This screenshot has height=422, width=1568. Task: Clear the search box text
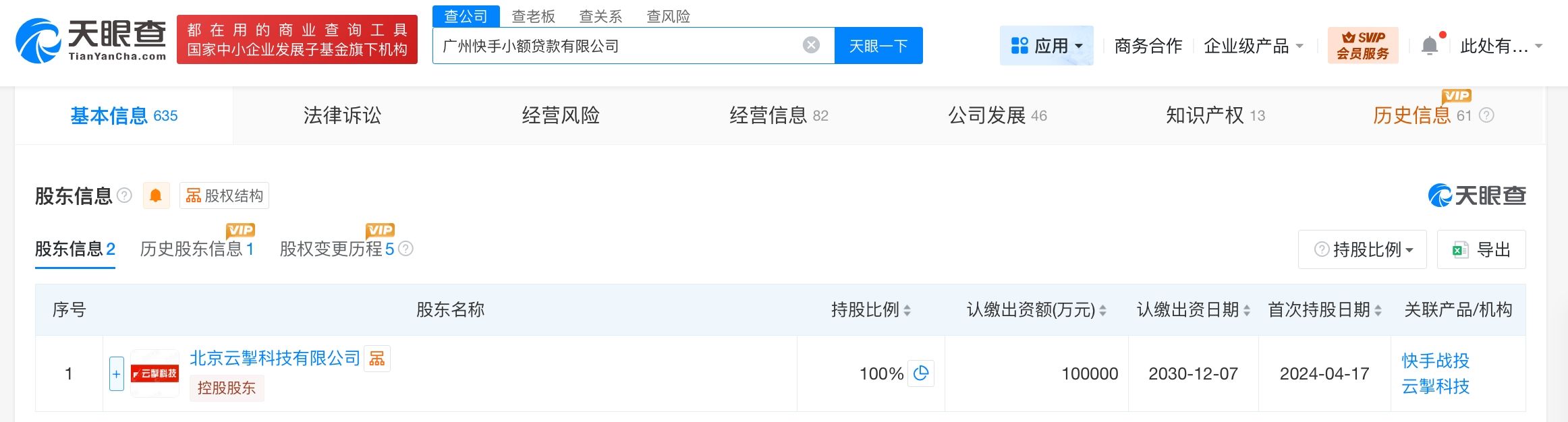click(x=811, y=45)
